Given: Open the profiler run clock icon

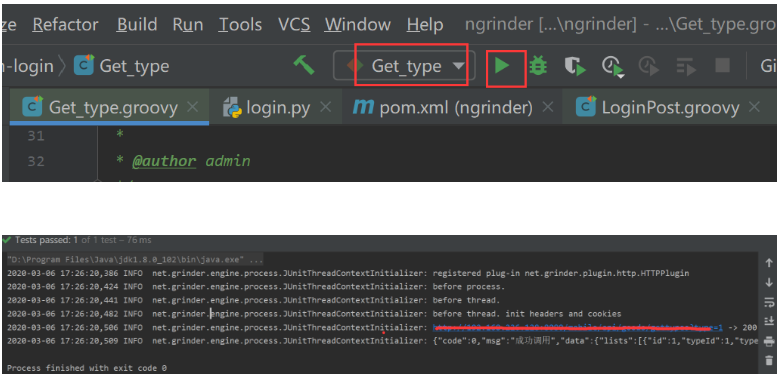Looking at the screenshot, I should 612,65.
